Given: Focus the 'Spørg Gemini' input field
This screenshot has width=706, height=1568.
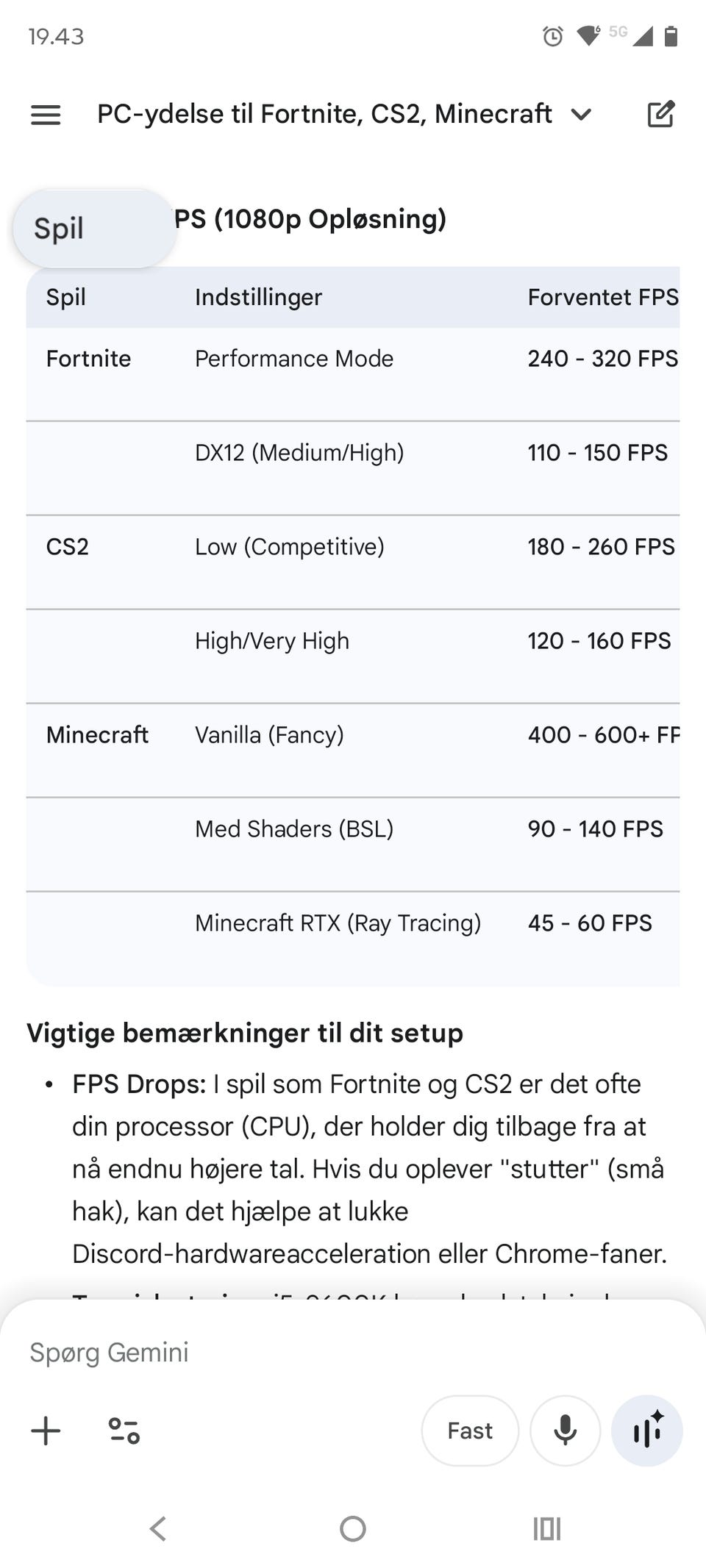Looking at the screenshot, I should tap(294, 1353).
